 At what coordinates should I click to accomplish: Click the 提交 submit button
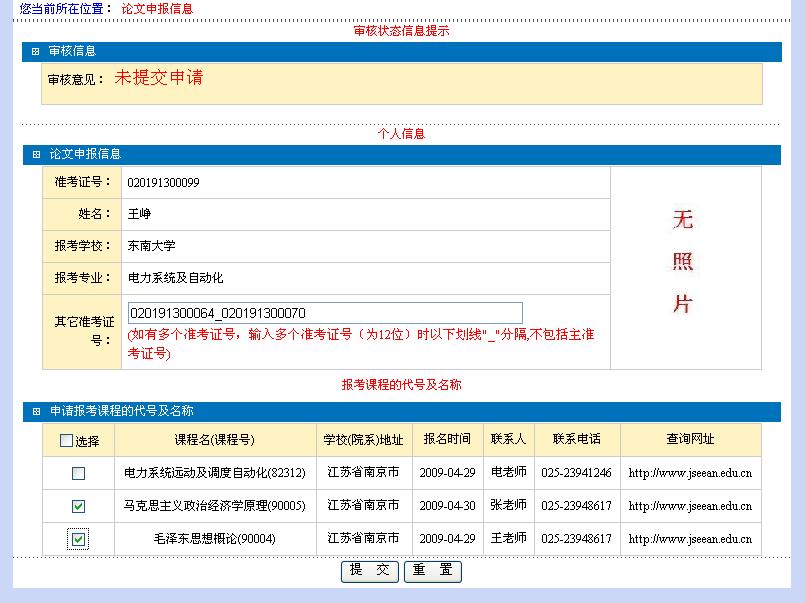[x=370, y=571]
